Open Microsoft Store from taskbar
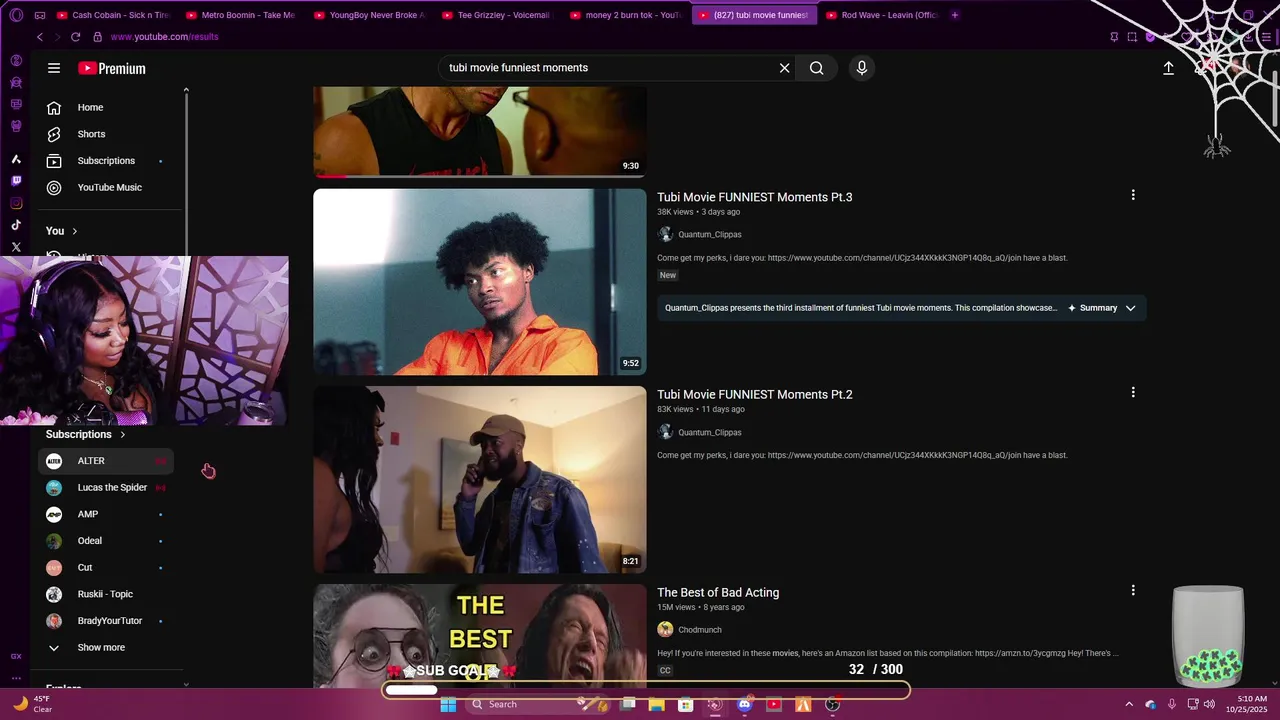This screenshot has height=720, width=1280. (685, 704)
